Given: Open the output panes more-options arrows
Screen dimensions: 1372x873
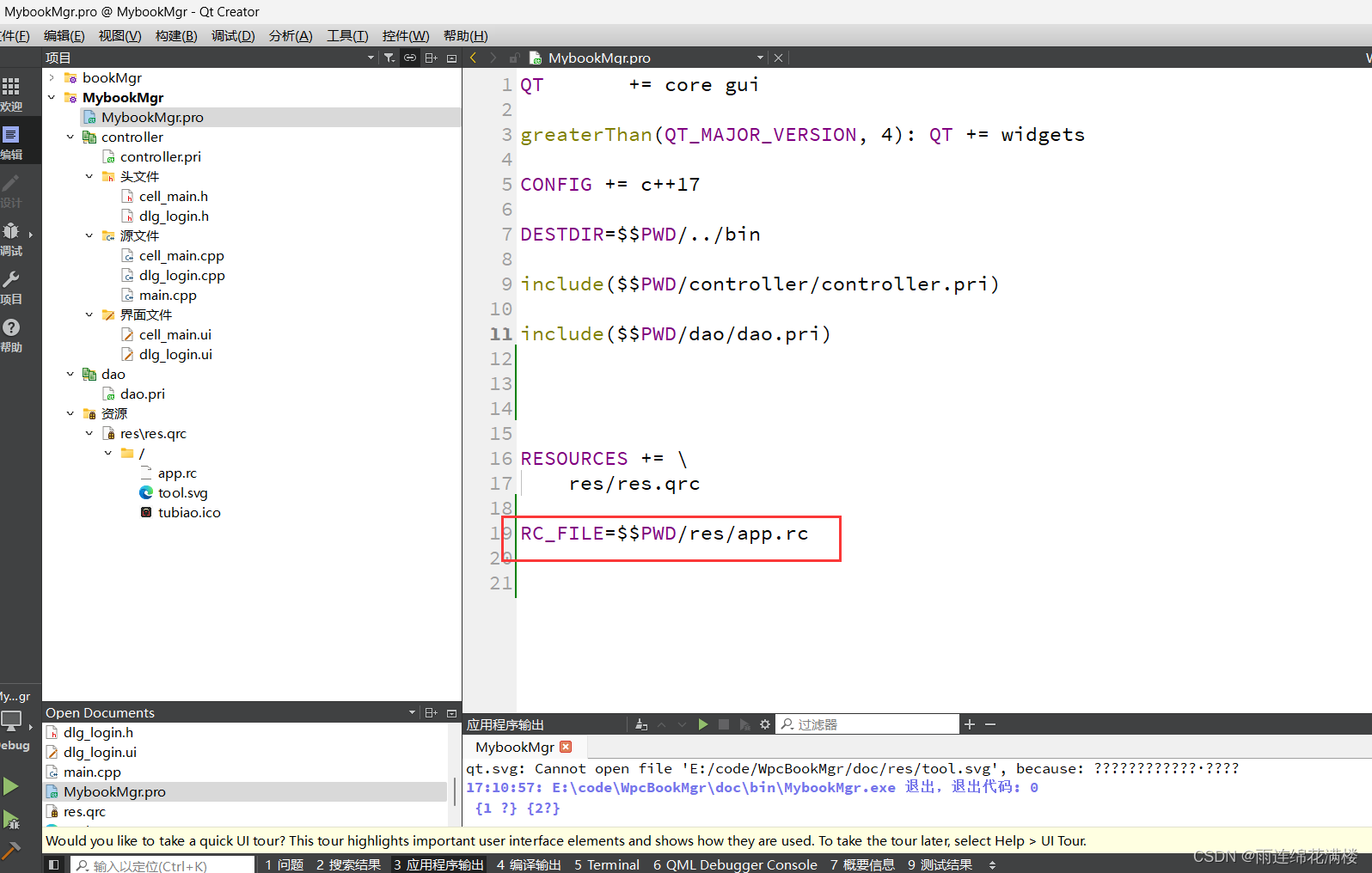Looking at the screenshot, I should 992,864.
